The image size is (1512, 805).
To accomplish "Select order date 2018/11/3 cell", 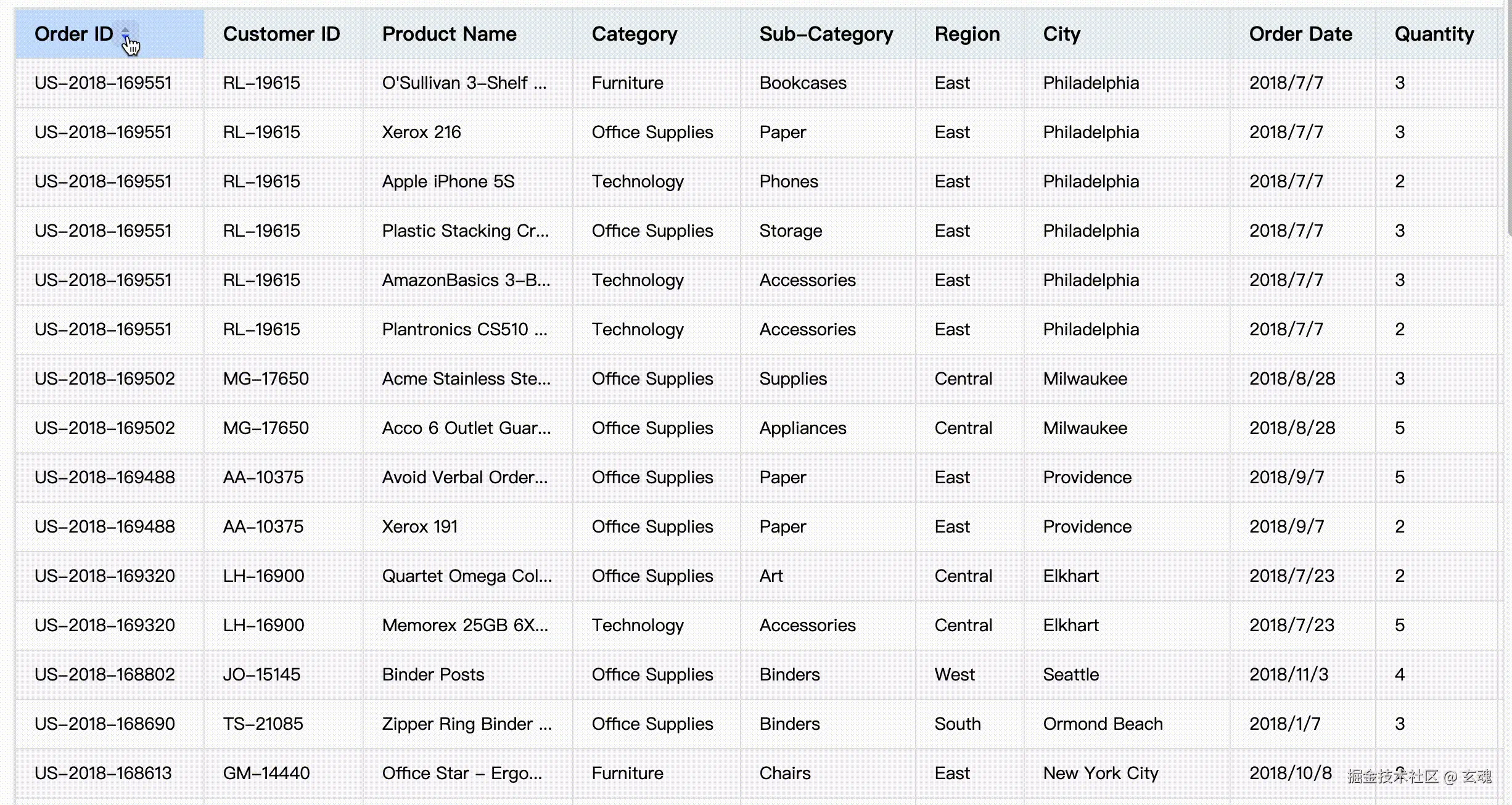I will (1289, 674).
